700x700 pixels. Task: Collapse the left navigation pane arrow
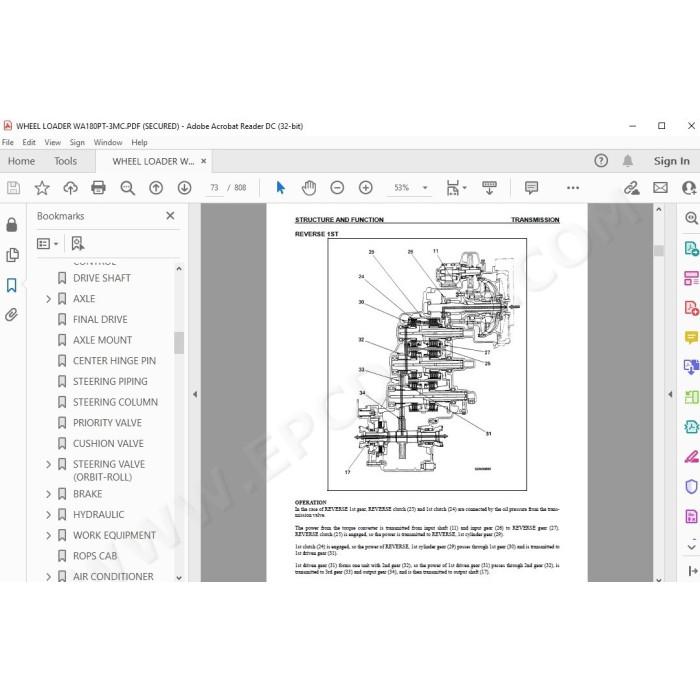tap(195, 394)
